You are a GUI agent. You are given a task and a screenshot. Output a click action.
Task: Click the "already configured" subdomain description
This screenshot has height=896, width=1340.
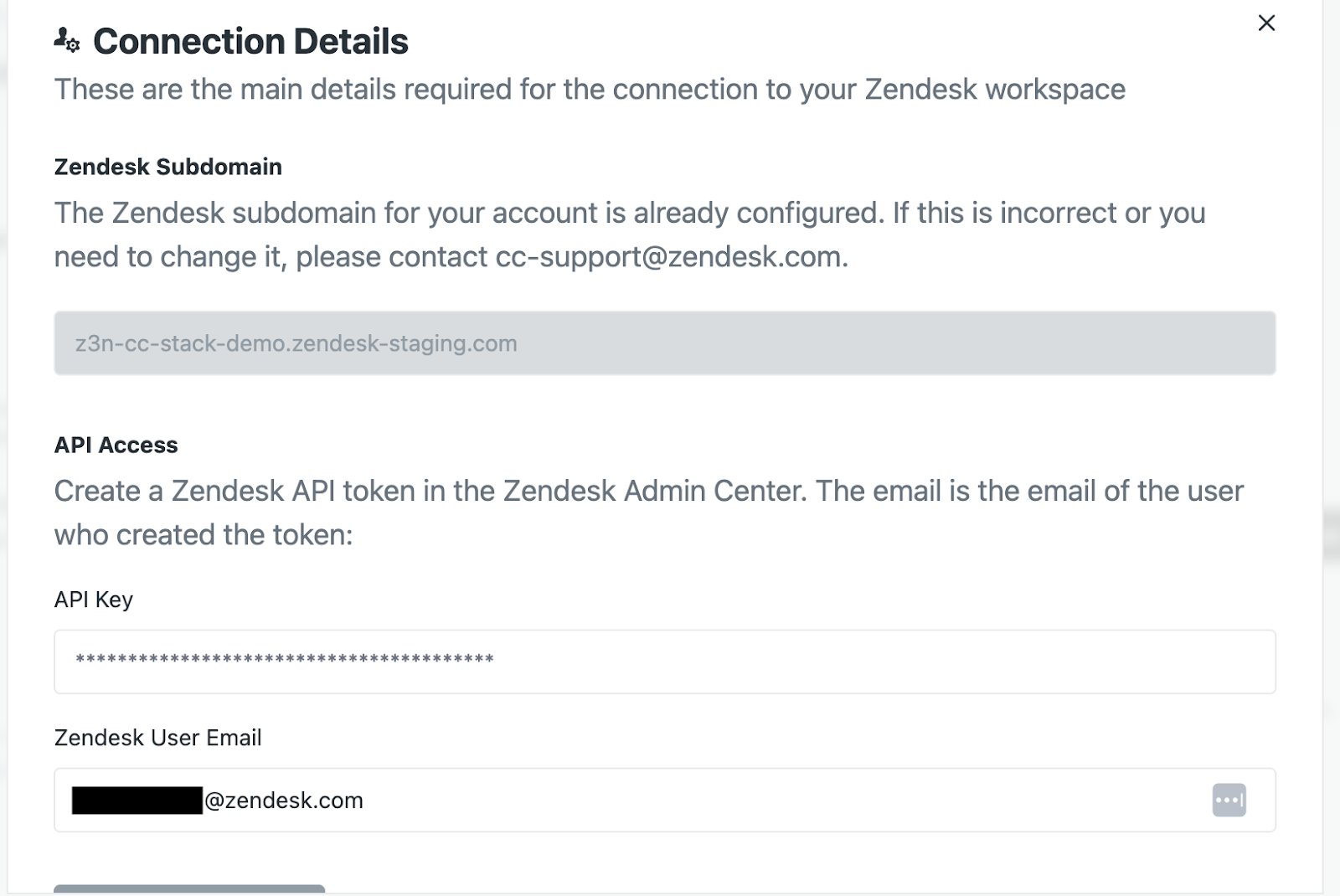(628, 214)
